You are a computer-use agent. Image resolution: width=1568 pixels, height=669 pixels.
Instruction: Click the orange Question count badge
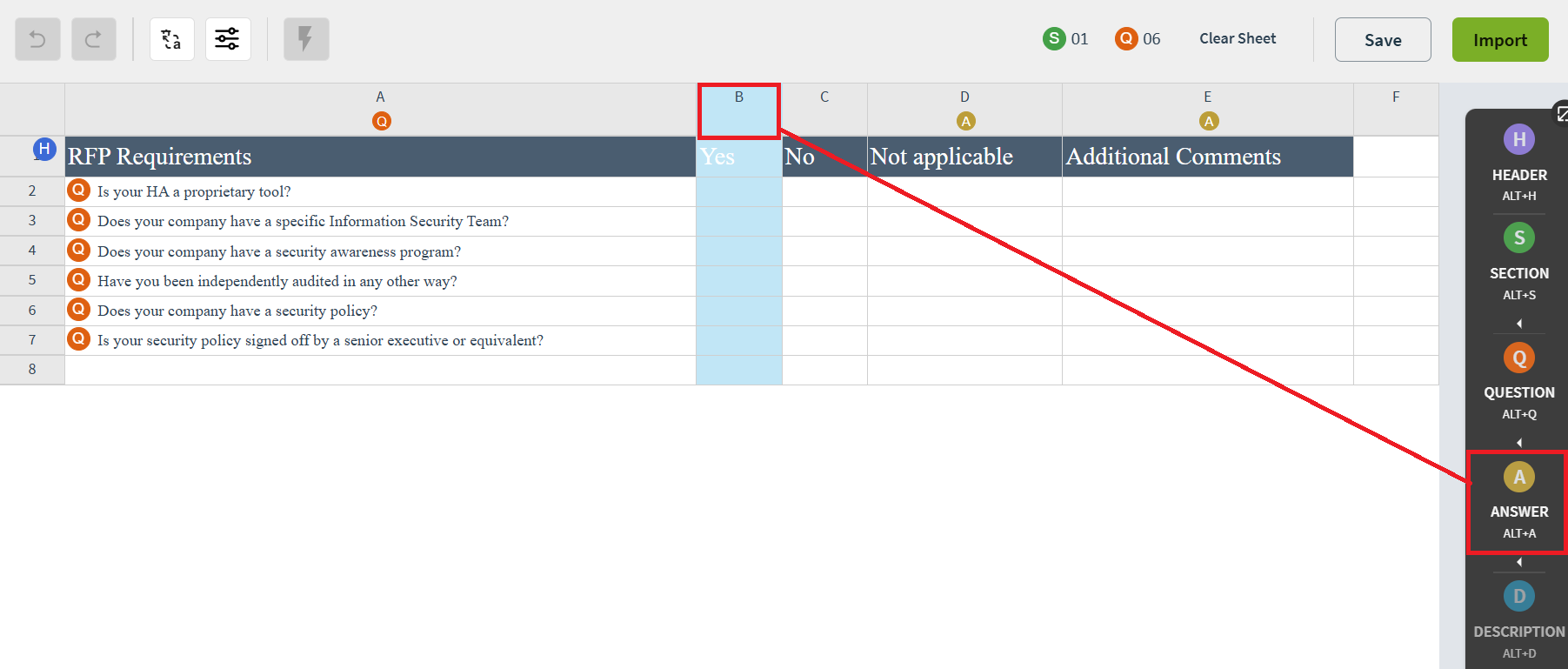coord(1126,38)
